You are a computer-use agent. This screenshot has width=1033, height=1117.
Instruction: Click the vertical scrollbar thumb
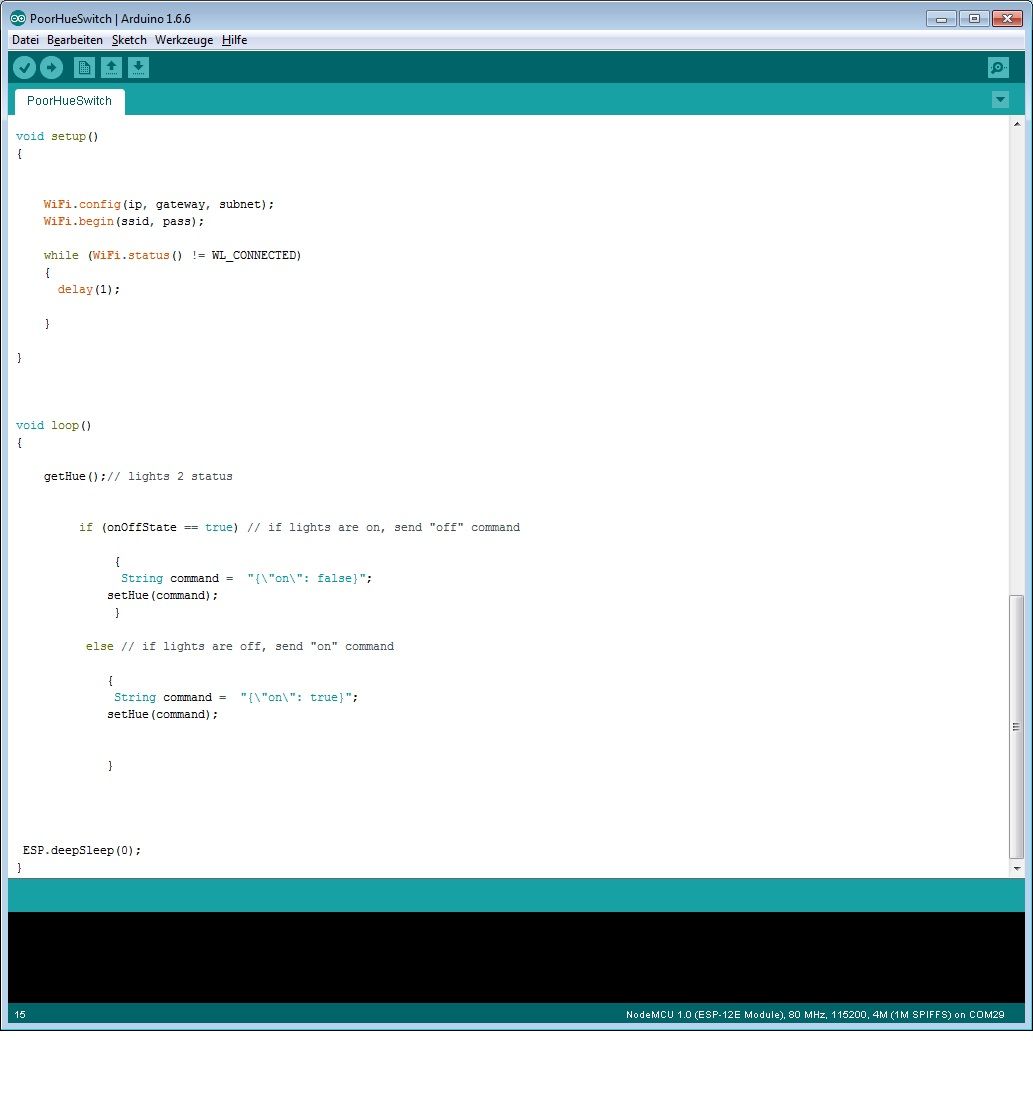(x=1017, y=727)
